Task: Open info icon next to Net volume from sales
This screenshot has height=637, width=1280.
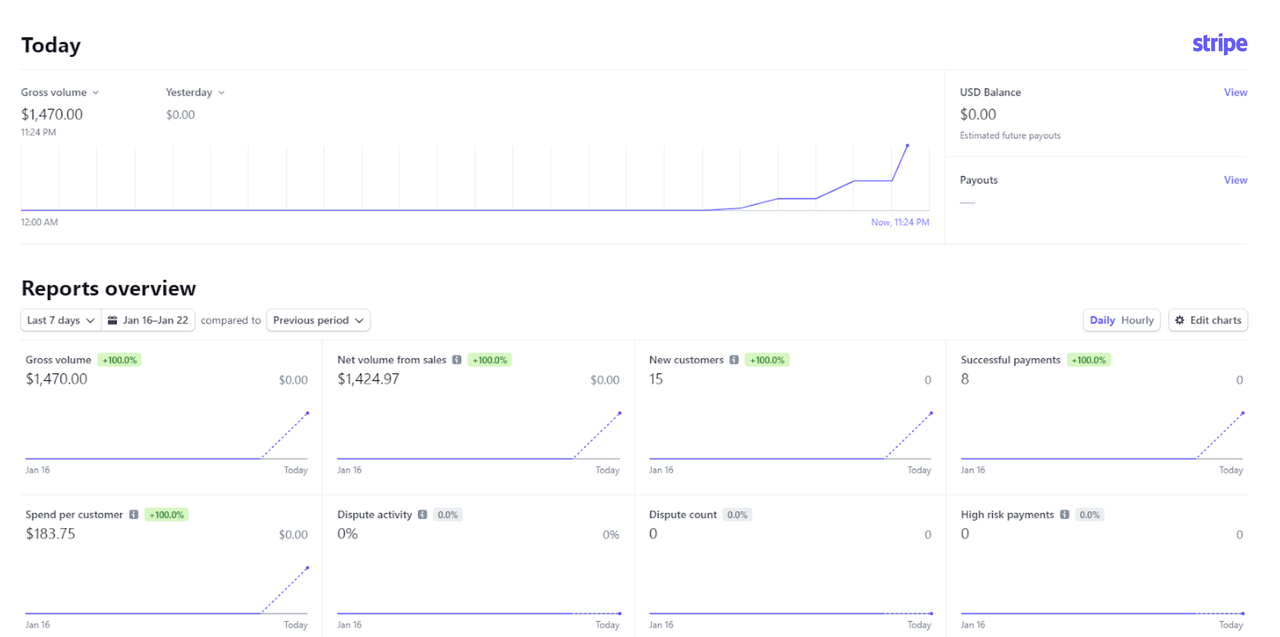Action: tap(456, 360)
